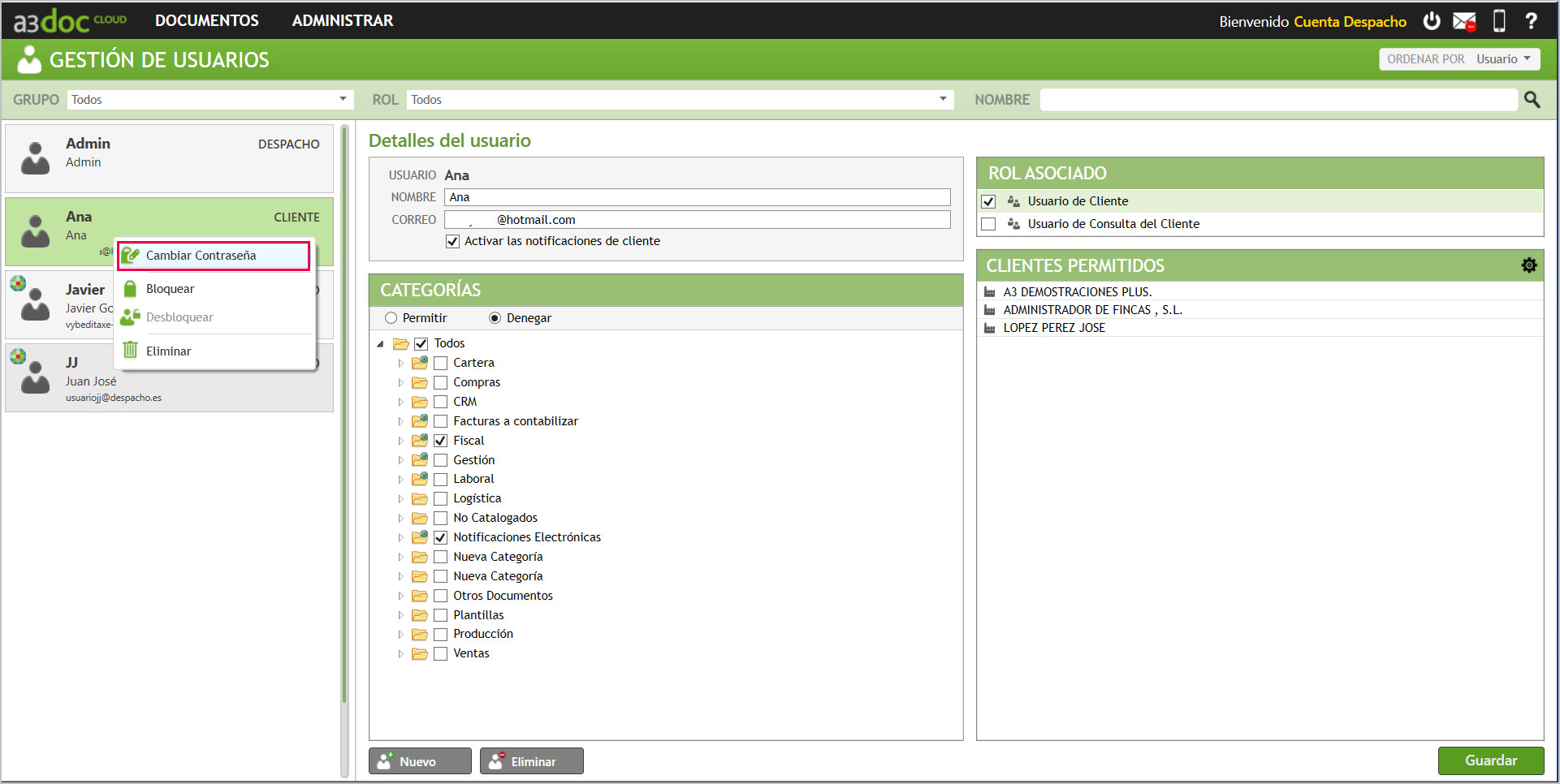Click the CORREO email input field
Screen dimensions: 1560x784
[698, 220]
